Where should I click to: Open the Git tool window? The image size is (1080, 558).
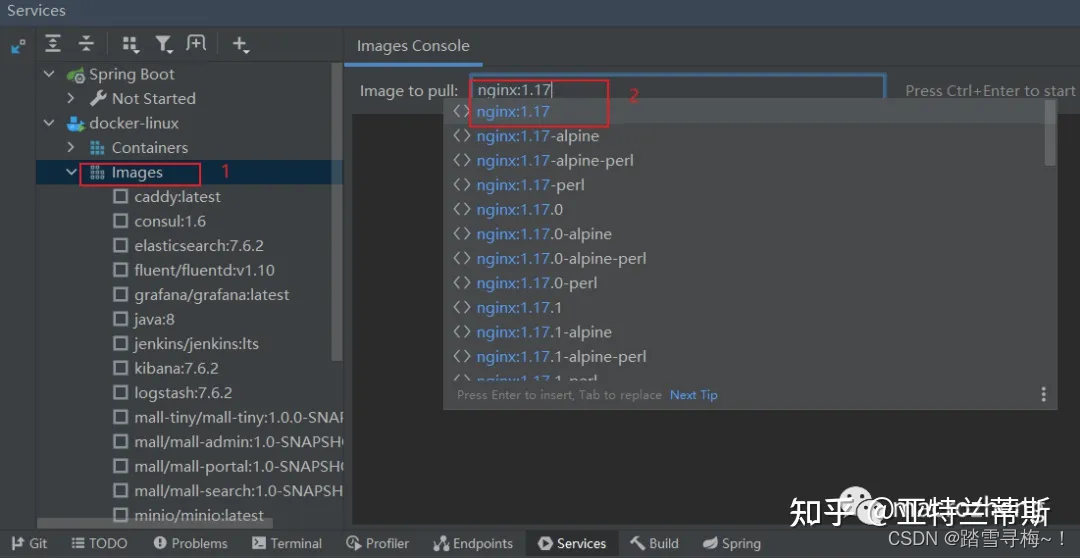point(30,543)
